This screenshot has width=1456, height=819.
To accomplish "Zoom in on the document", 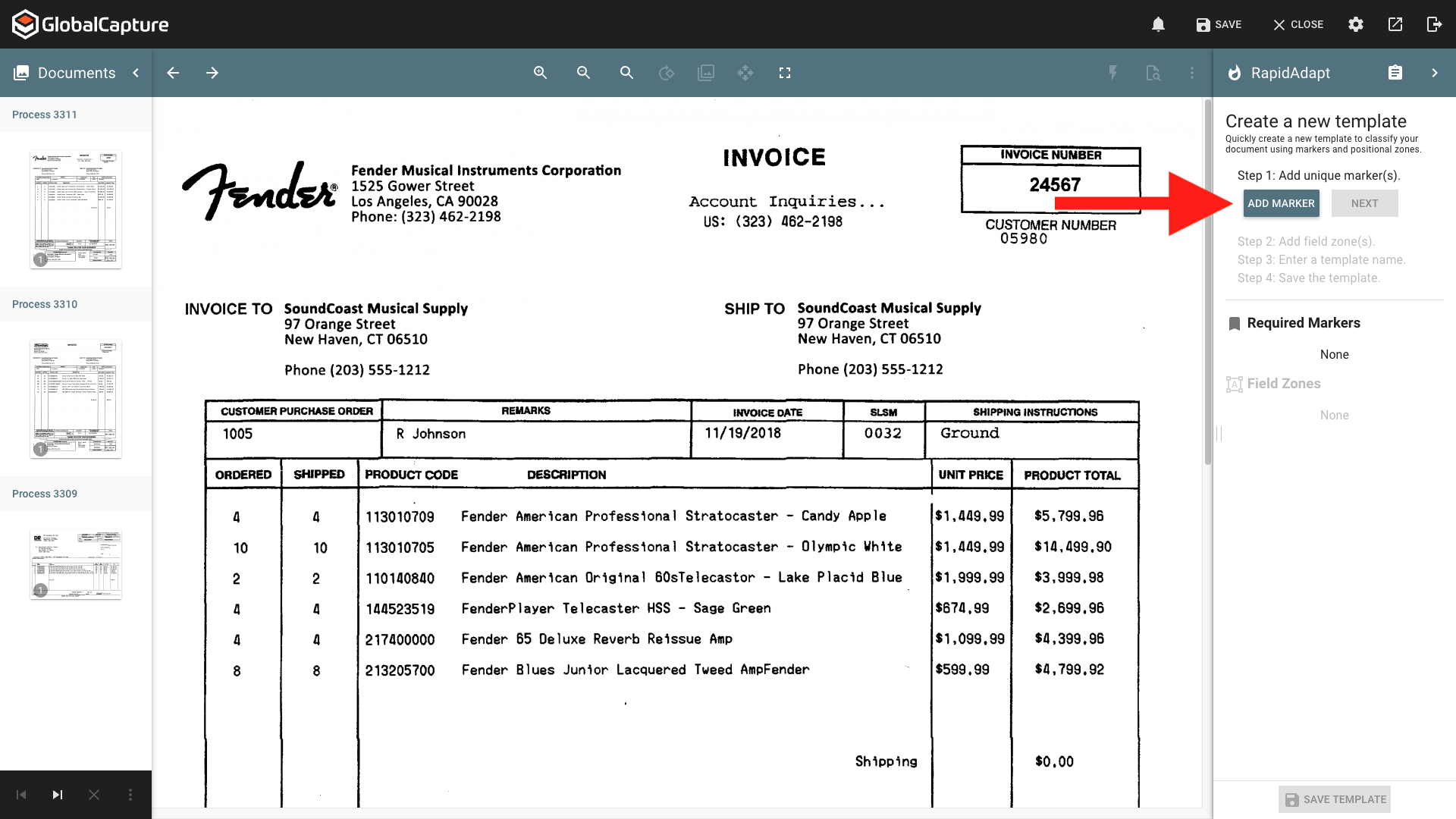I will pyautogui.click(x=540, y=73).
